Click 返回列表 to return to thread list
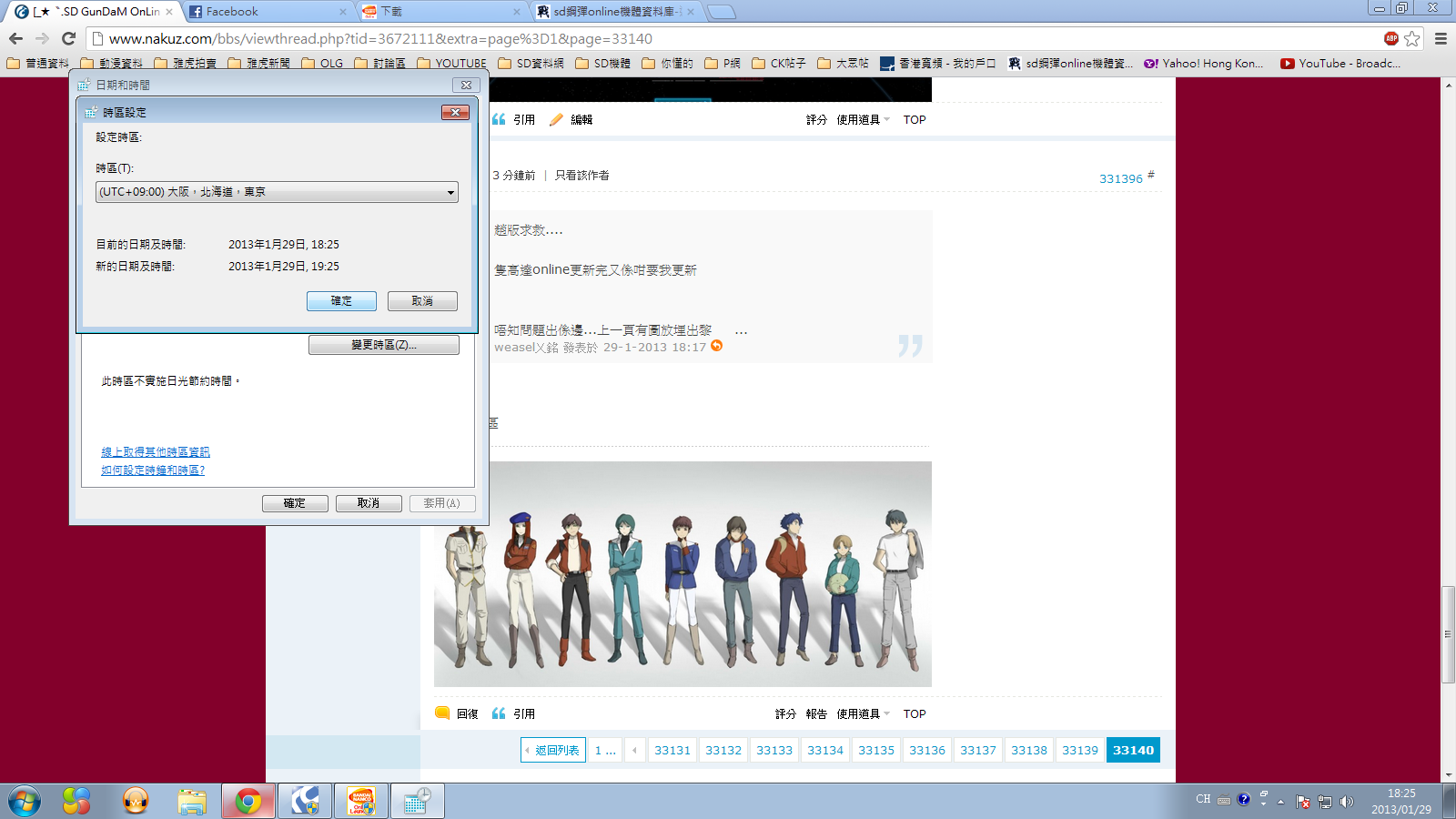This screenshot has height=819, width=1456. (553, 750)
